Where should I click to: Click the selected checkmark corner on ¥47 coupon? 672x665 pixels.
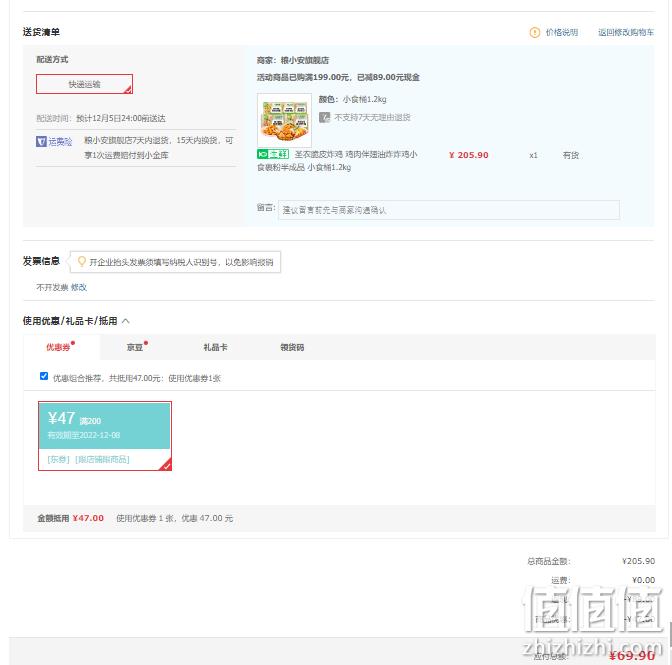tap(166, 465)
